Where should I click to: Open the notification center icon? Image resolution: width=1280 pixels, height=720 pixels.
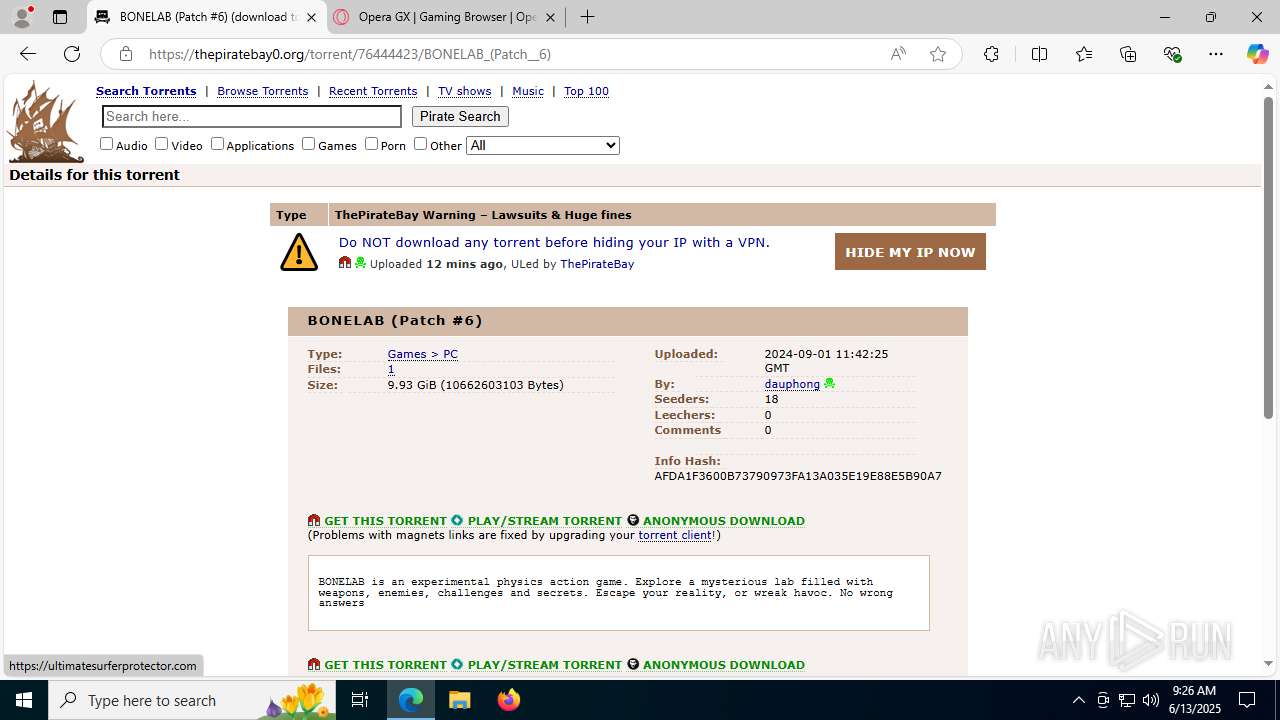tap(1247, 700)
